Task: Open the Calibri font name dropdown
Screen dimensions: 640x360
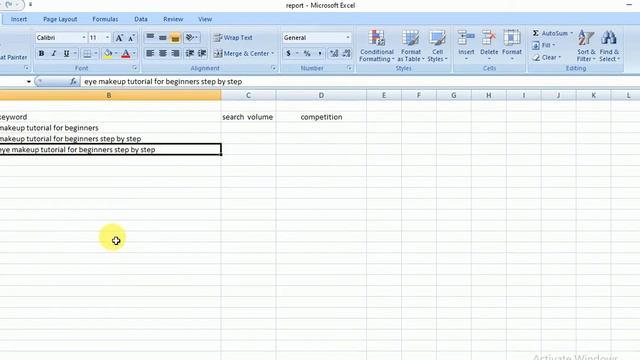Action: pyautogui.click(x=84, y=38)
